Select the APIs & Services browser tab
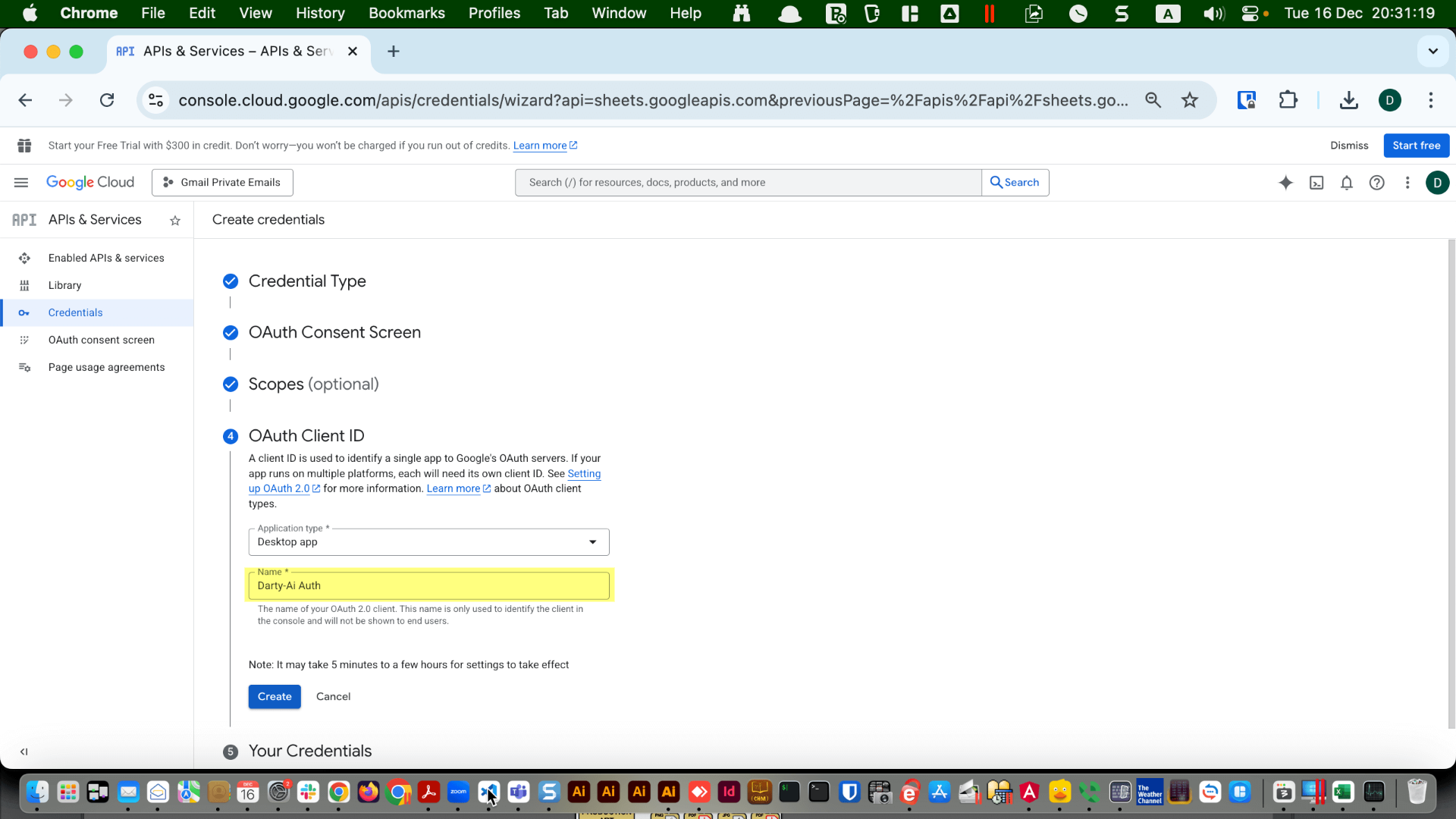This screenshot has height=819, width=1456. coord(227,51)
